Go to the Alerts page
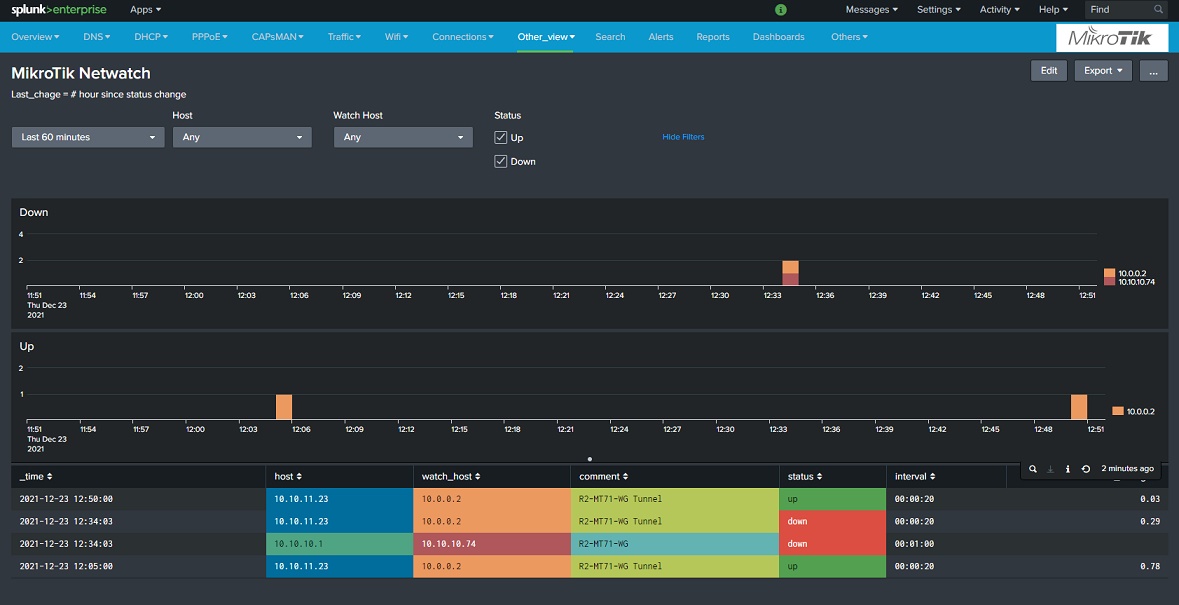Viewport: 1179px width, 605px height. [x=661, y=37]
